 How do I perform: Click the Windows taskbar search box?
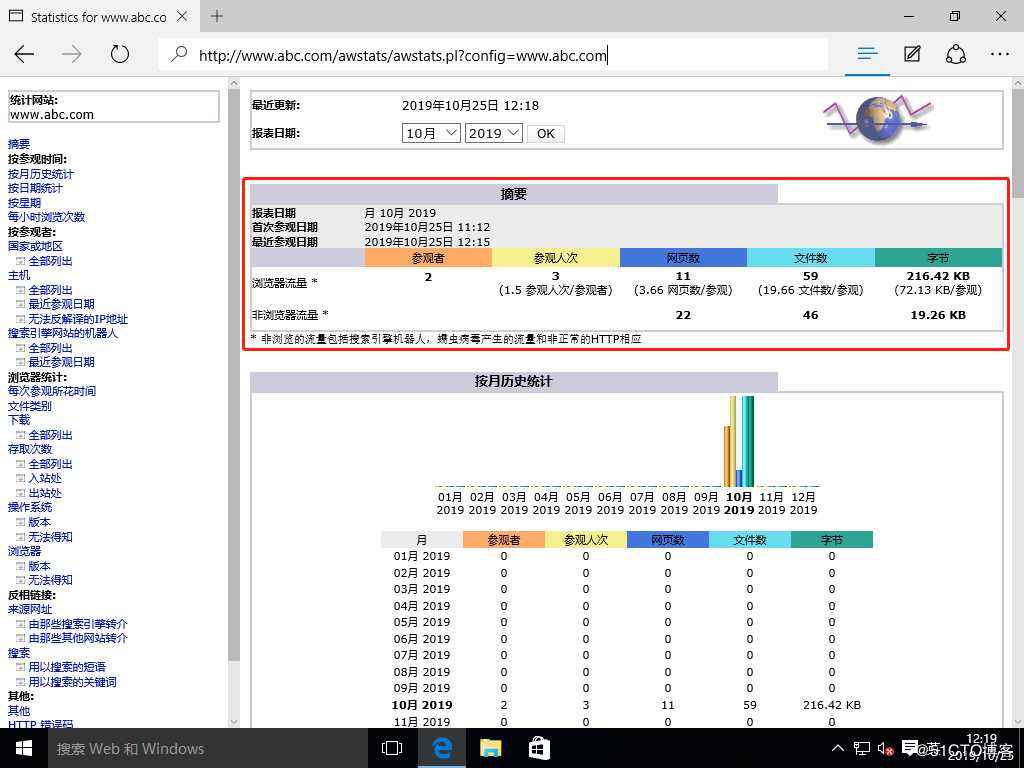(200, 748)
